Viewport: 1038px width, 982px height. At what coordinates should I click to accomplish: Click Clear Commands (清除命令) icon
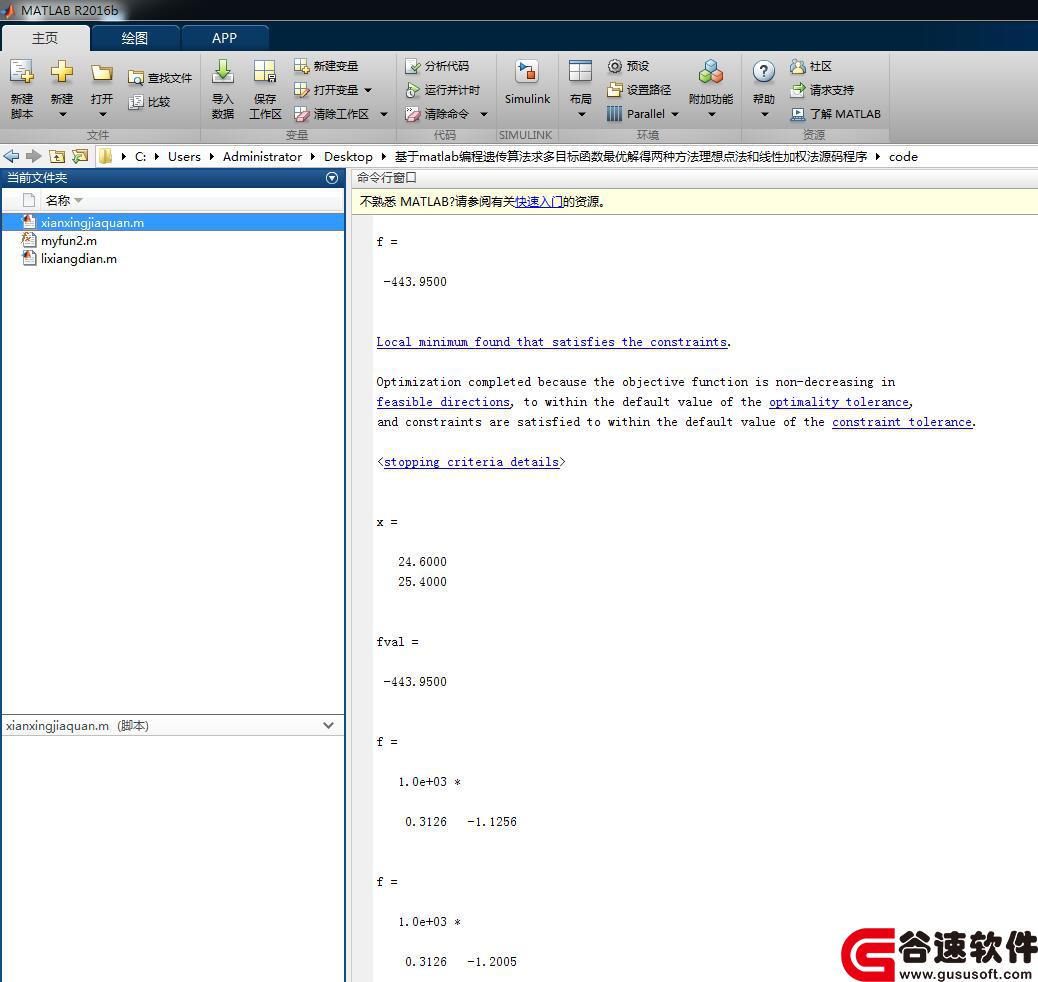(x=412, y=114)
